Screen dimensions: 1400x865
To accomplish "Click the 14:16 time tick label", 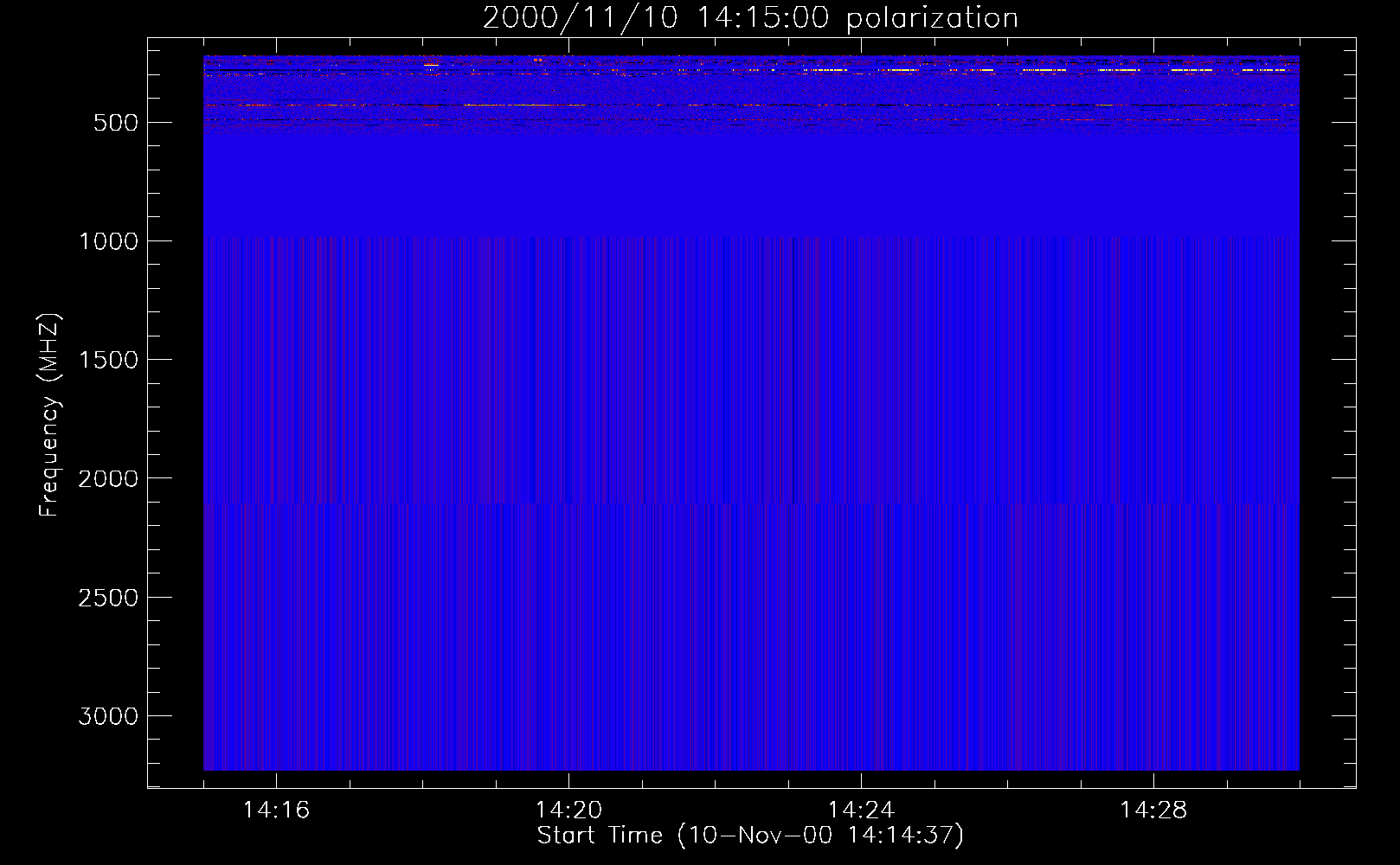I will coord(277,811).
